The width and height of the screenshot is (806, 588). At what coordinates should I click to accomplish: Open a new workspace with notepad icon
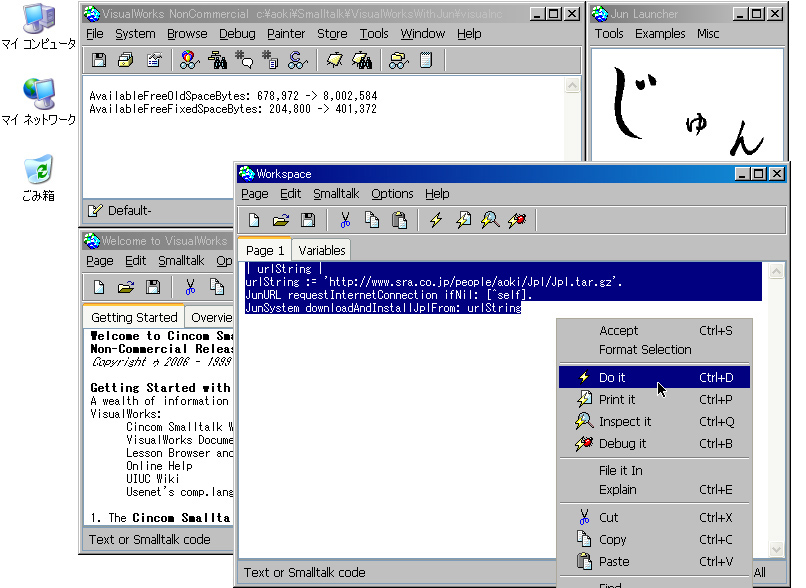(426, 60)
